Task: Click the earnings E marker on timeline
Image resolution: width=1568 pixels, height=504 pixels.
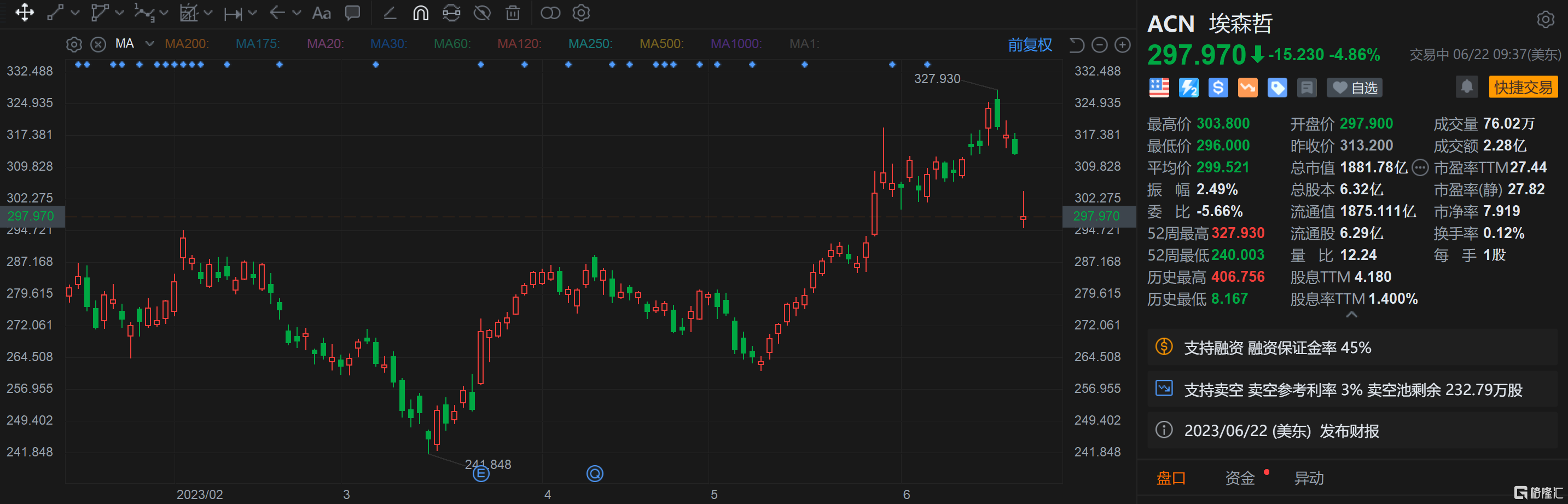Action: pyautogui.click(x=481, y=473)
